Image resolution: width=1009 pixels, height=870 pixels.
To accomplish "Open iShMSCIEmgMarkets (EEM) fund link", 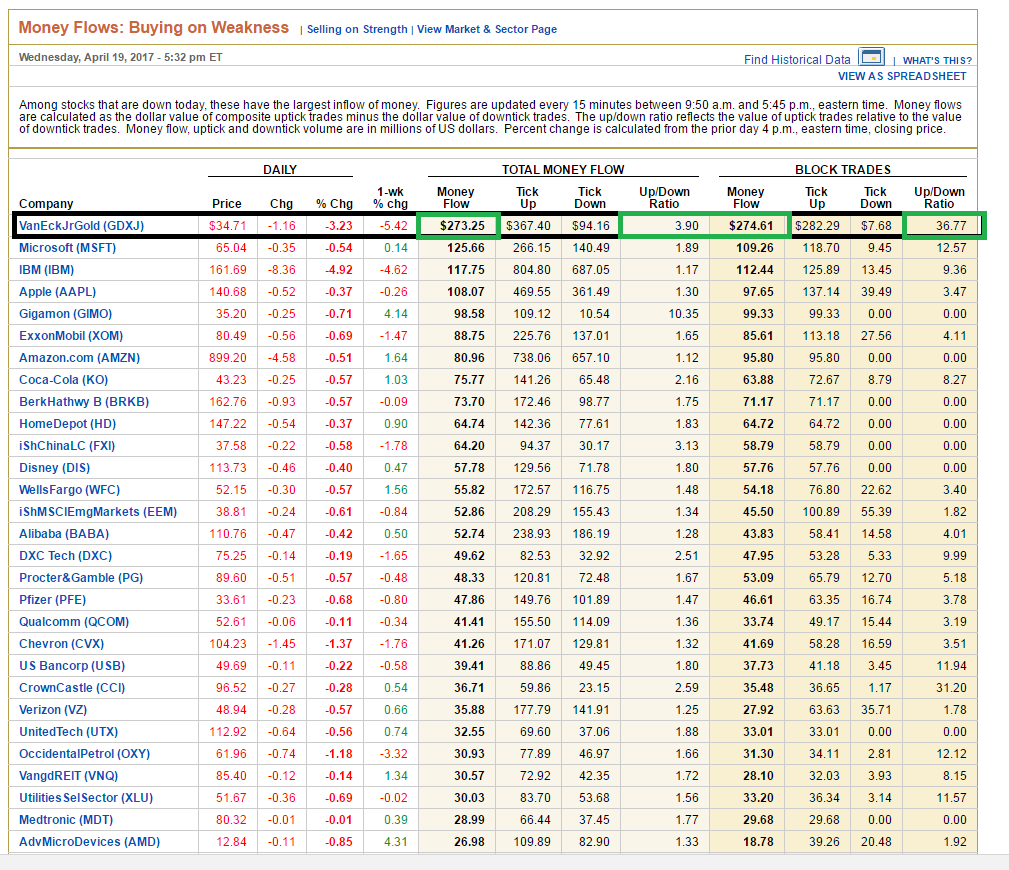I will [98, 512].
